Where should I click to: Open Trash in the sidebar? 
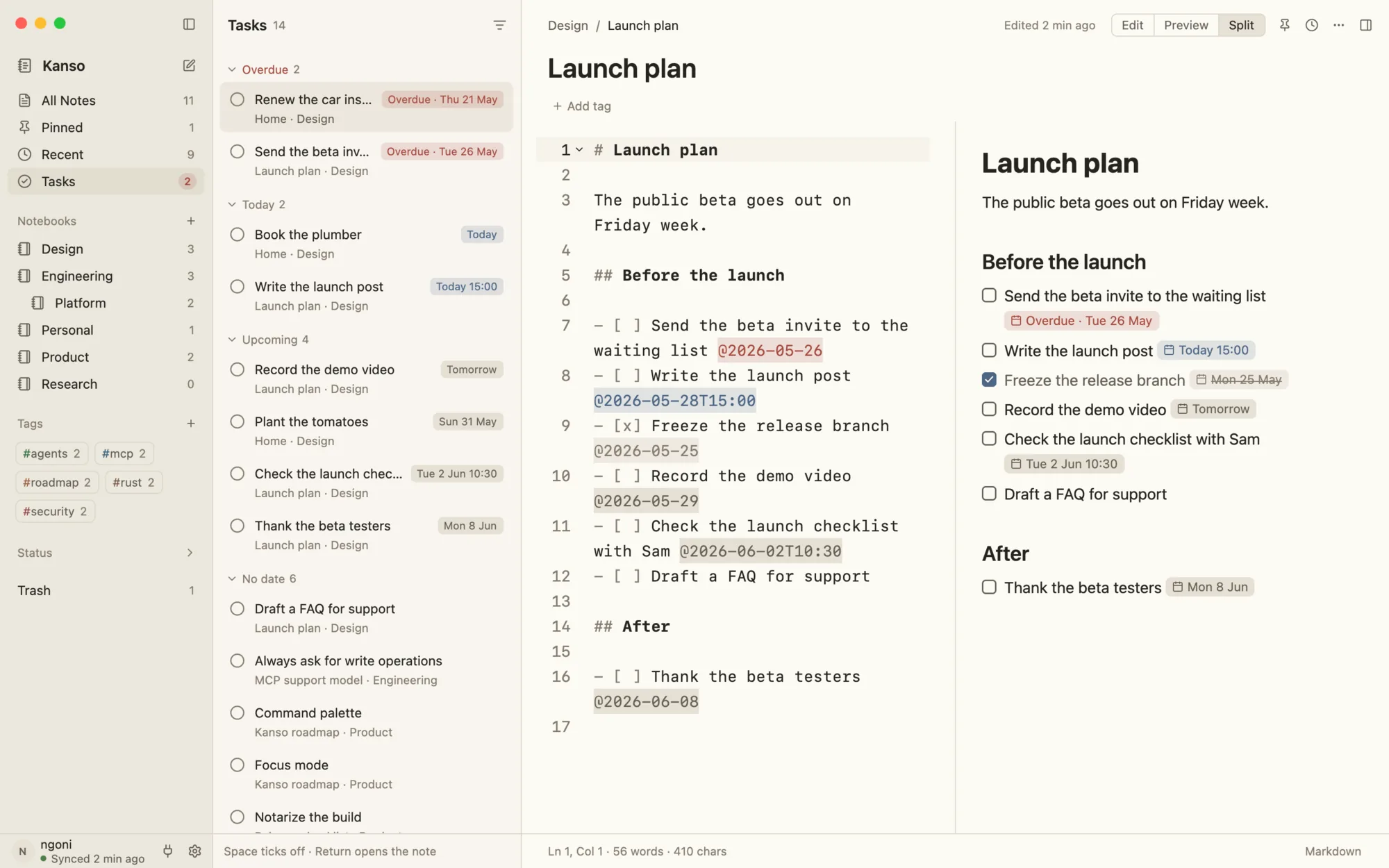(106, 590)
